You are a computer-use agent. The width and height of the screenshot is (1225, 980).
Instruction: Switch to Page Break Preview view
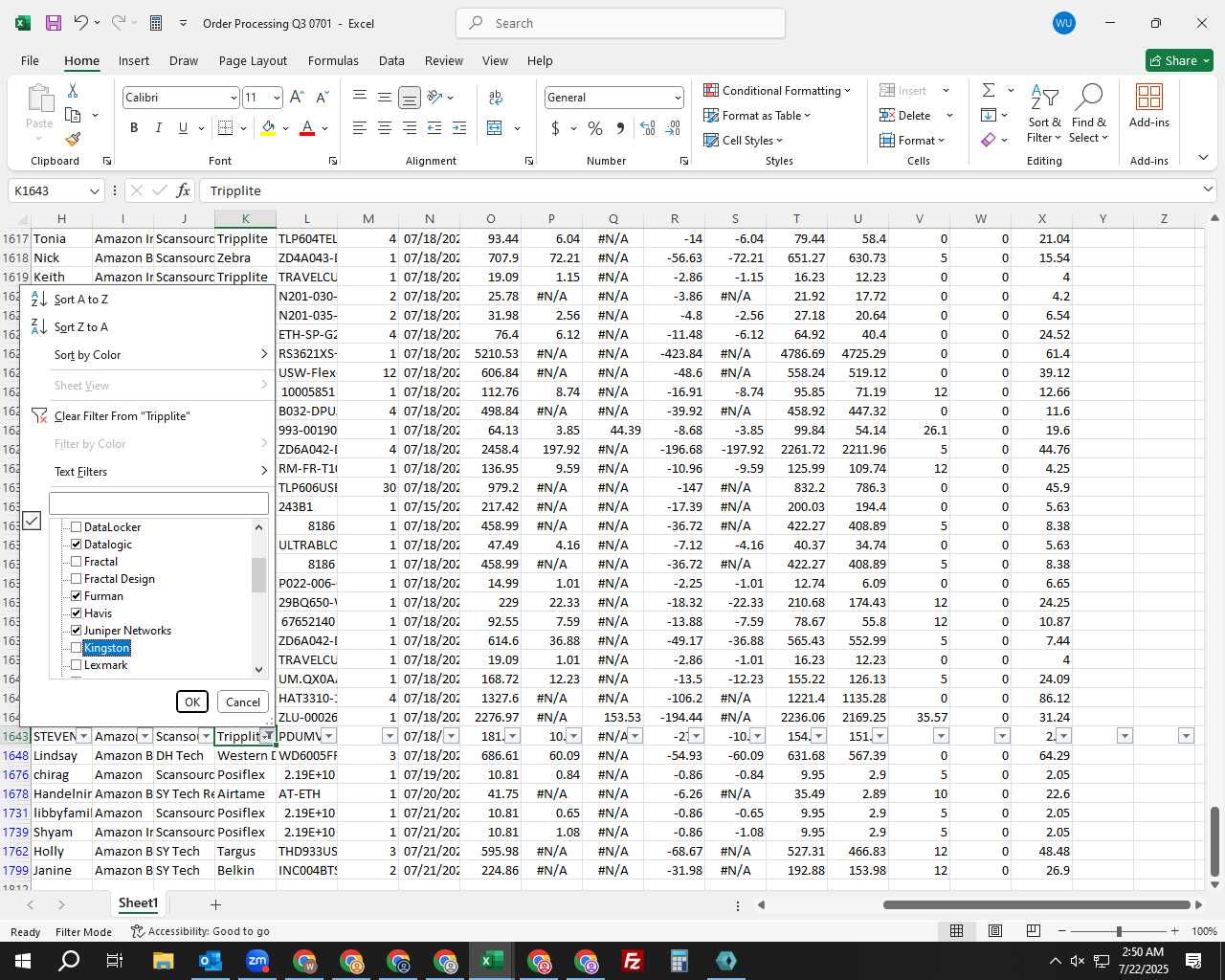tap(1034, 930)
